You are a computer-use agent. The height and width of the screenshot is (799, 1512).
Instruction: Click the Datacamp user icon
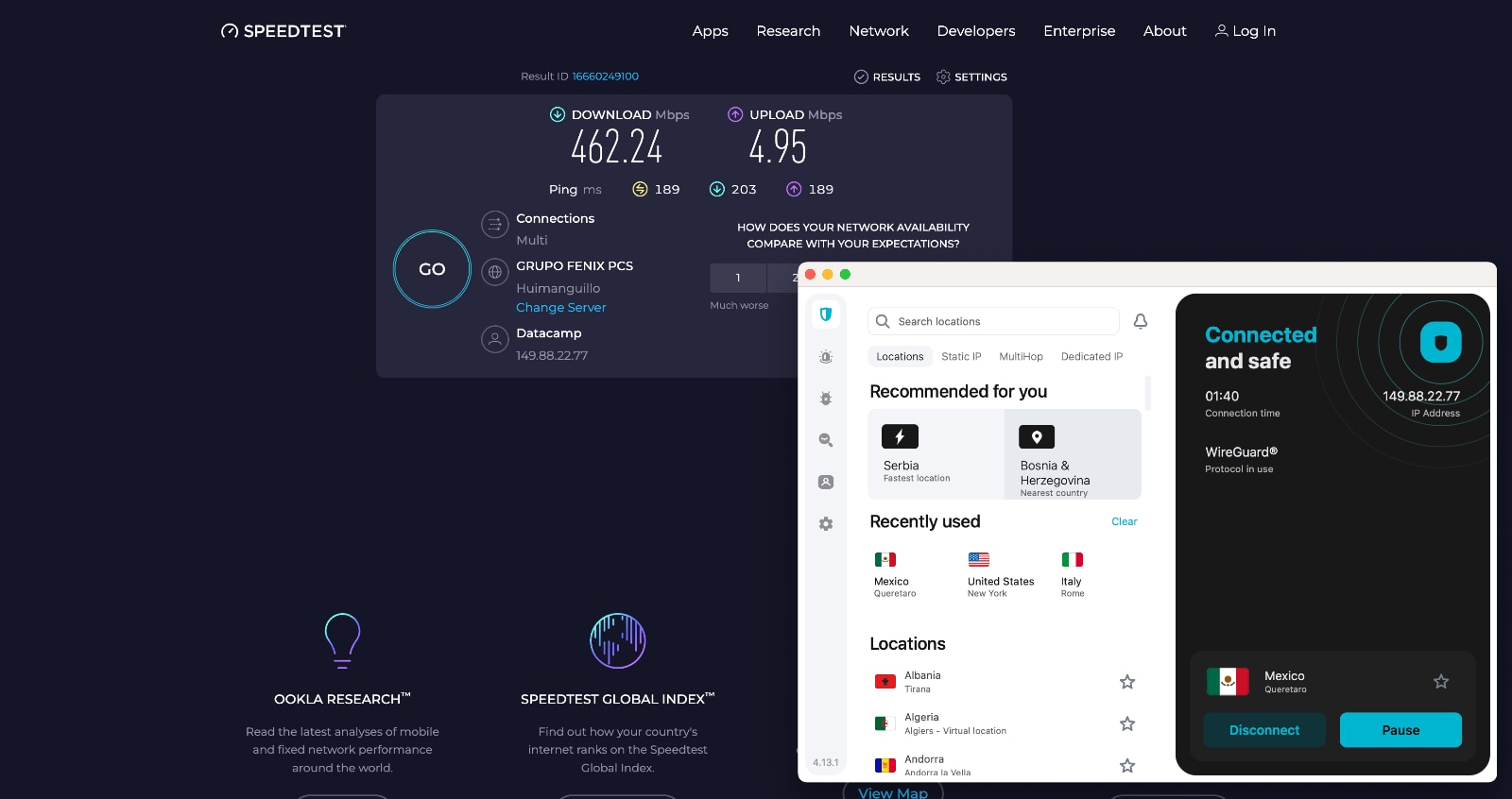point(494,339)
